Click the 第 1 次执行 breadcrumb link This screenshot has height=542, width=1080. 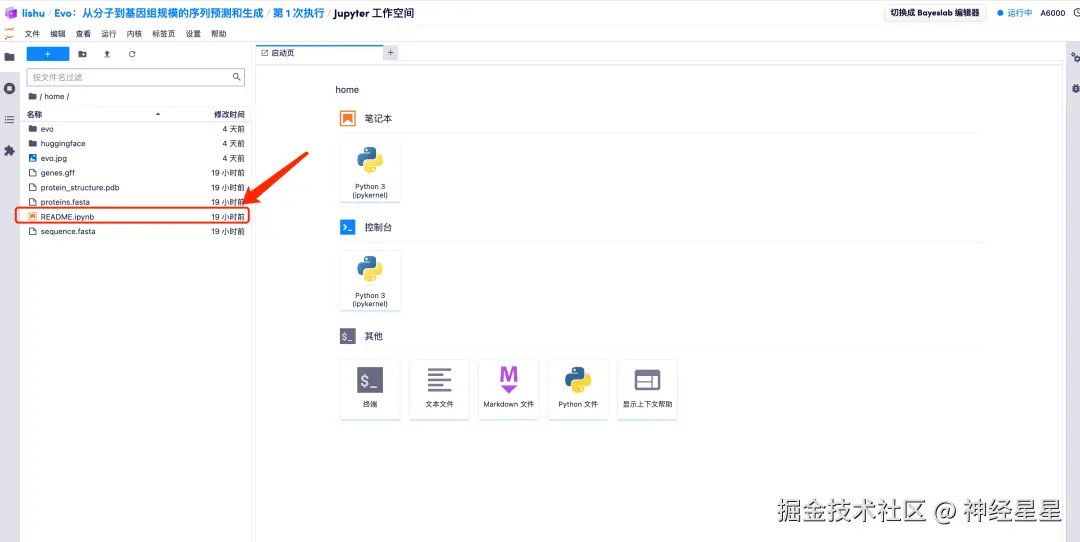[299, 13]
